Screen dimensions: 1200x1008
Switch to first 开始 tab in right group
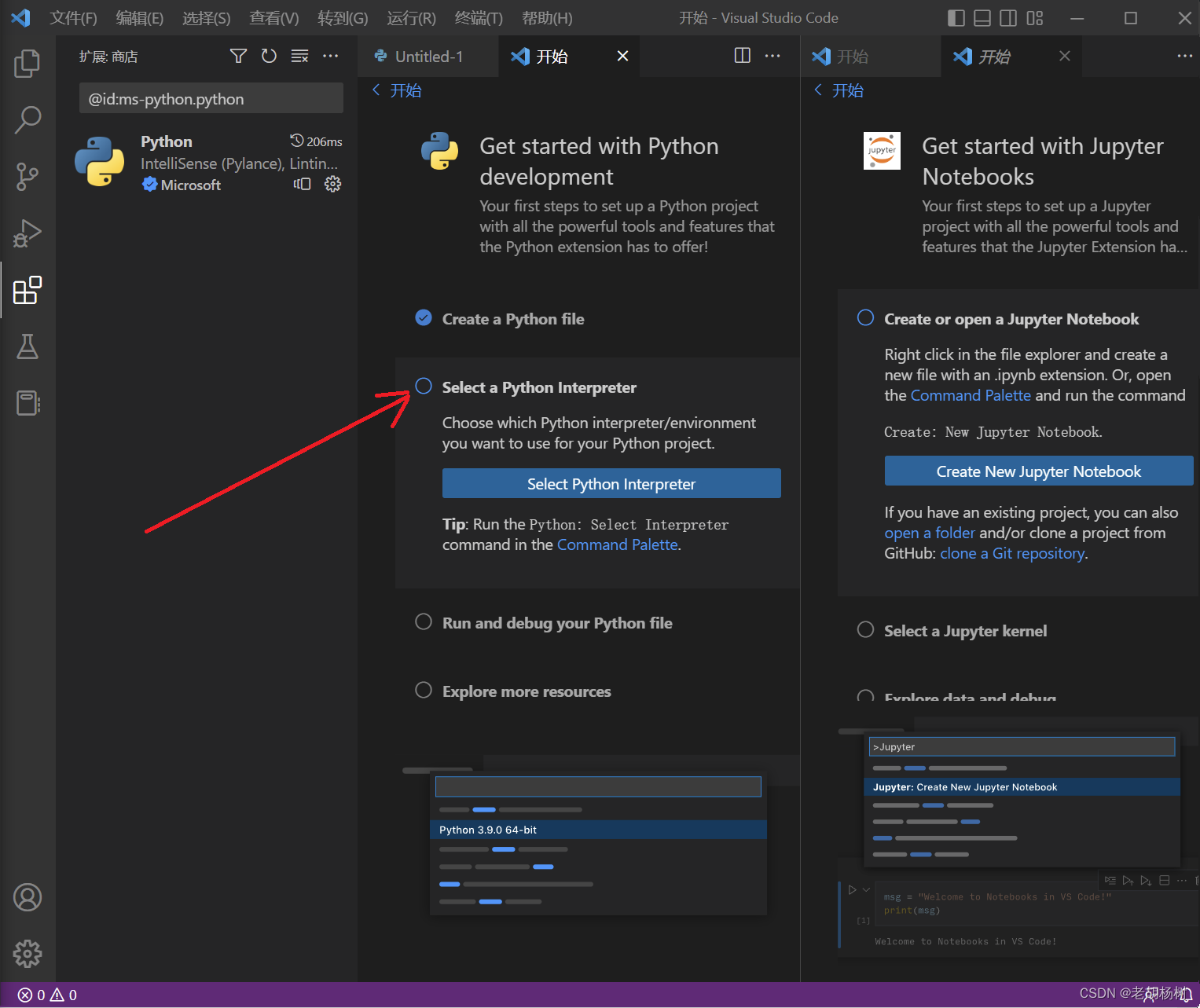click(870, 56)
